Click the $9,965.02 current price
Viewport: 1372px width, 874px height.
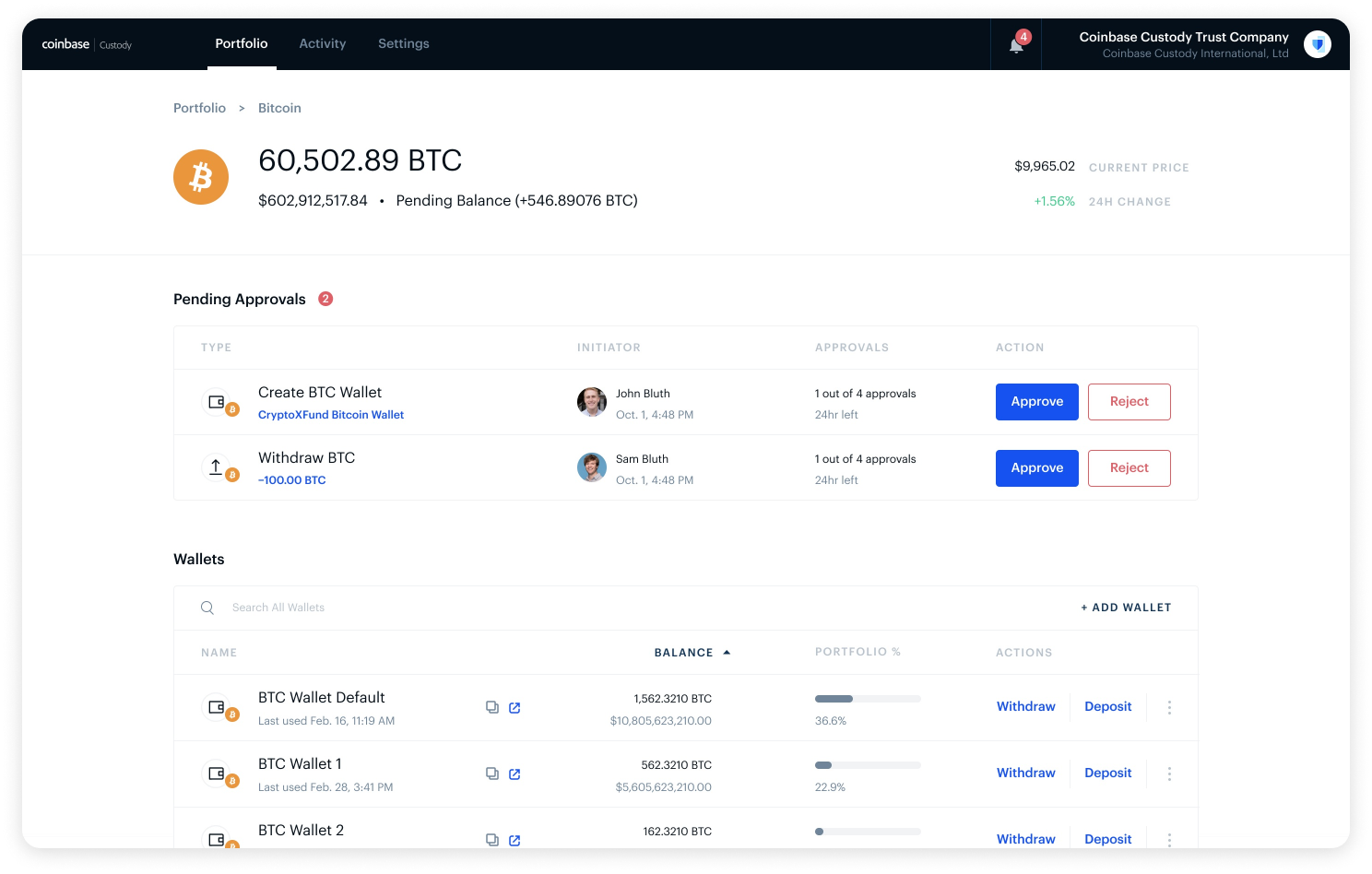(1045, 167)
